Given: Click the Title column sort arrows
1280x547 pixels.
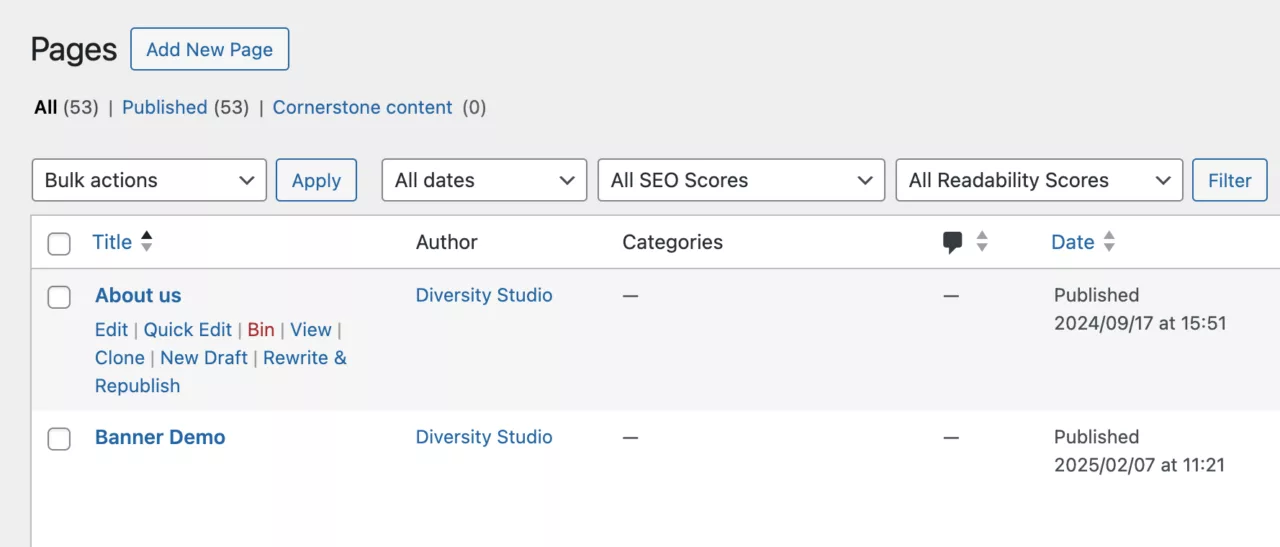Looking at the screenshot, I should [x=147, y=241].
